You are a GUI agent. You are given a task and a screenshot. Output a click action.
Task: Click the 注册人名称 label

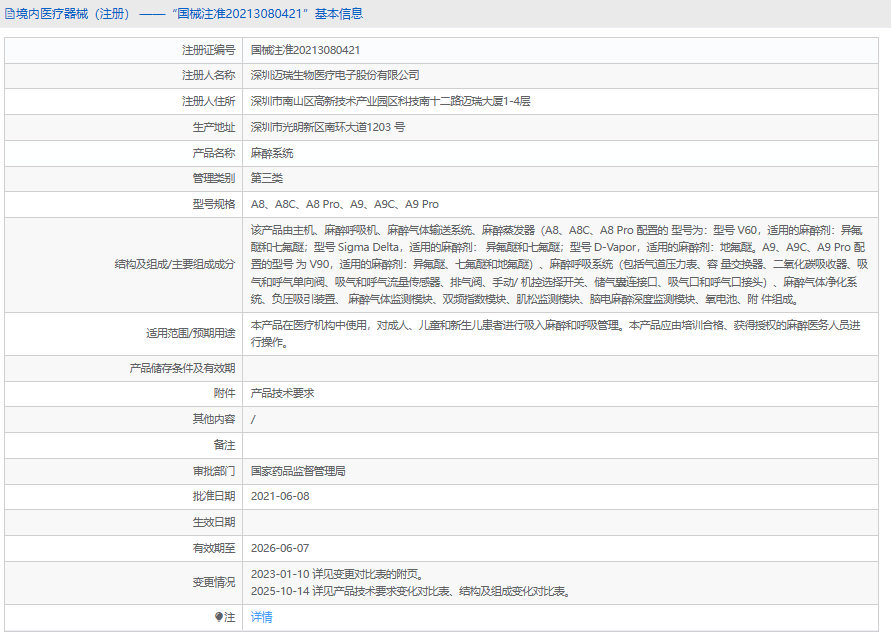208,75
